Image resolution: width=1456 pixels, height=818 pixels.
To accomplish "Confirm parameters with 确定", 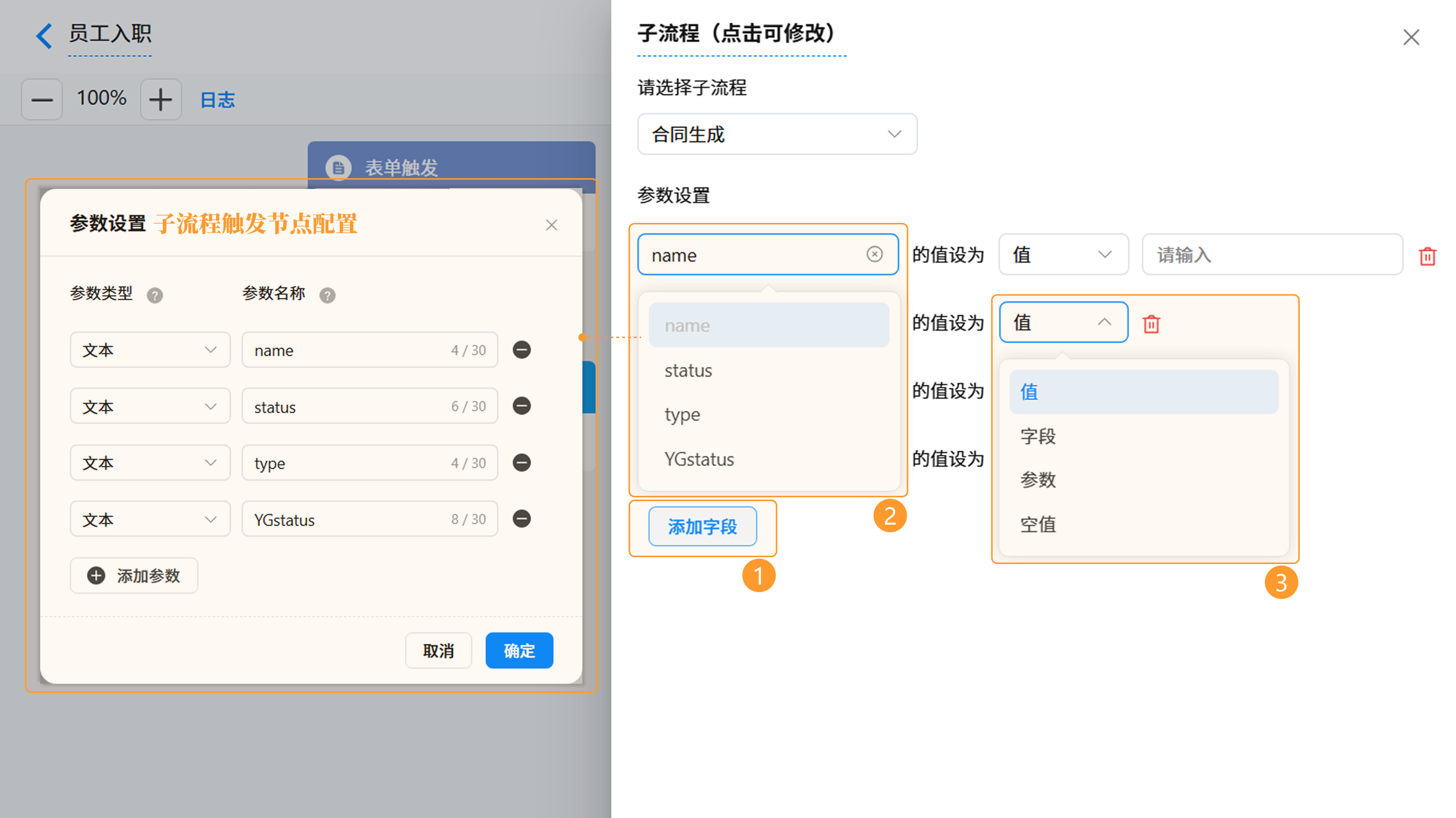I will 519,651.
